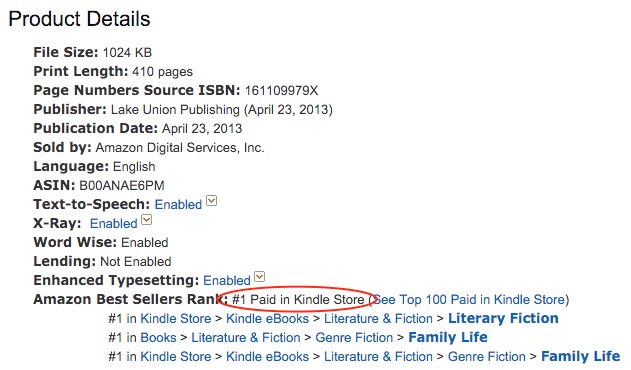This screenshot has width=631, height=370.
Task: Open the Literary Fiction category link
Action: coord(503,318)
